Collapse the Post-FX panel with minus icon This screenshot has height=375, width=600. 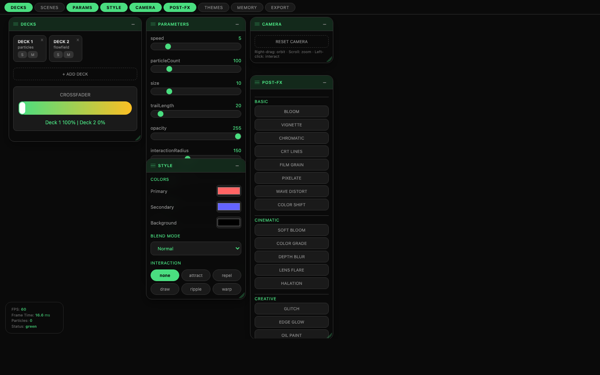324,82
